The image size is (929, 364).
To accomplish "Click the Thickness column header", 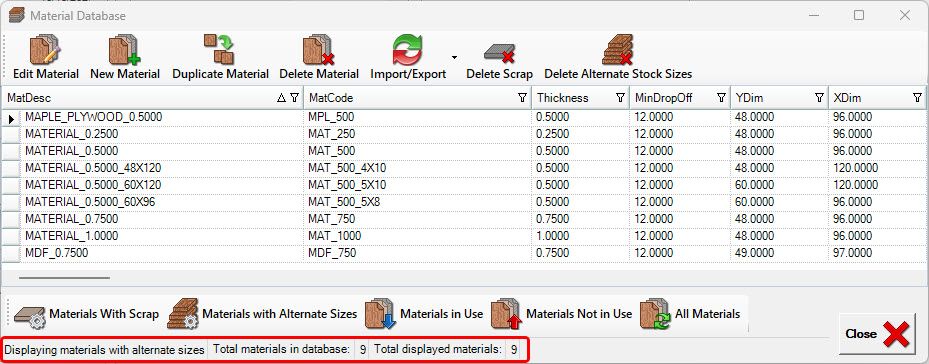I will pos(580,98).
